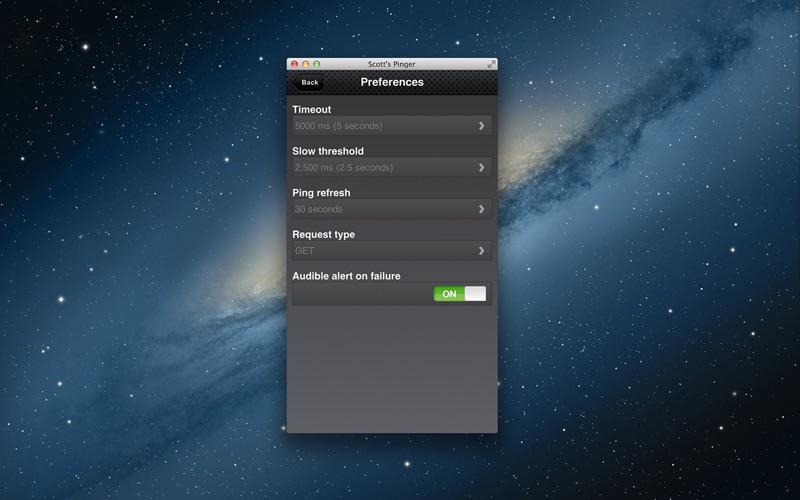Screen dimensions: 800x500
Task: Close the Scott's Pinger window
Action: pos(294,64)
